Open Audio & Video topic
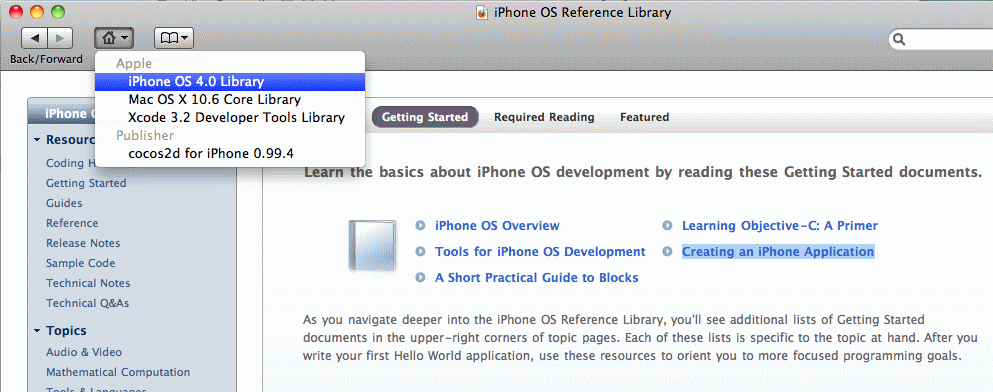The image size is (993, 392). [x=84, y=352]
